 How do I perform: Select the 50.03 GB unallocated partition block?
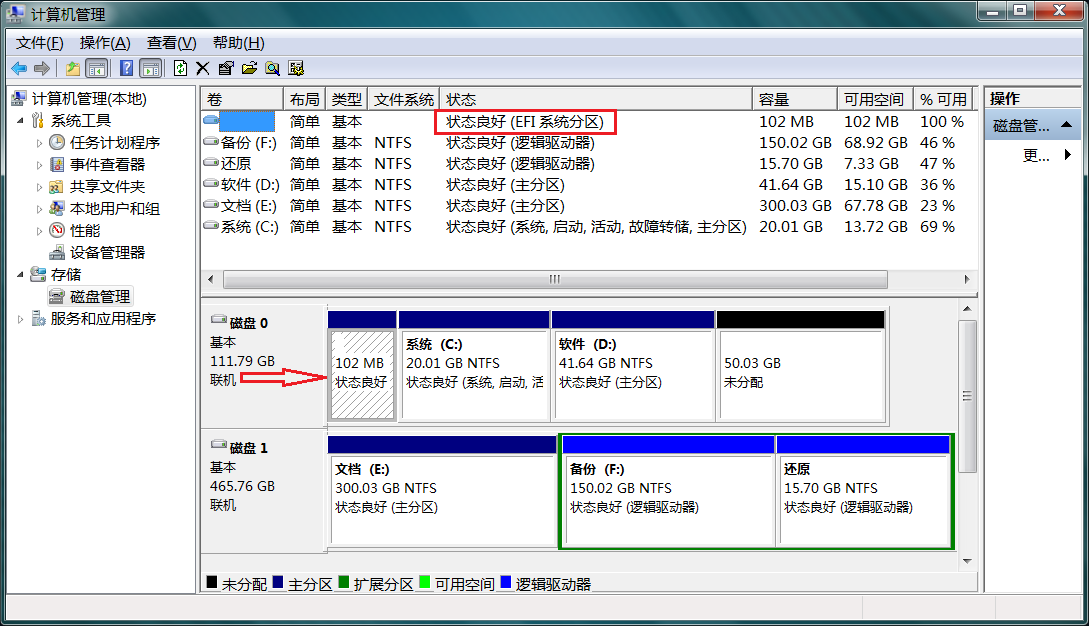click(x=800, y=373)
